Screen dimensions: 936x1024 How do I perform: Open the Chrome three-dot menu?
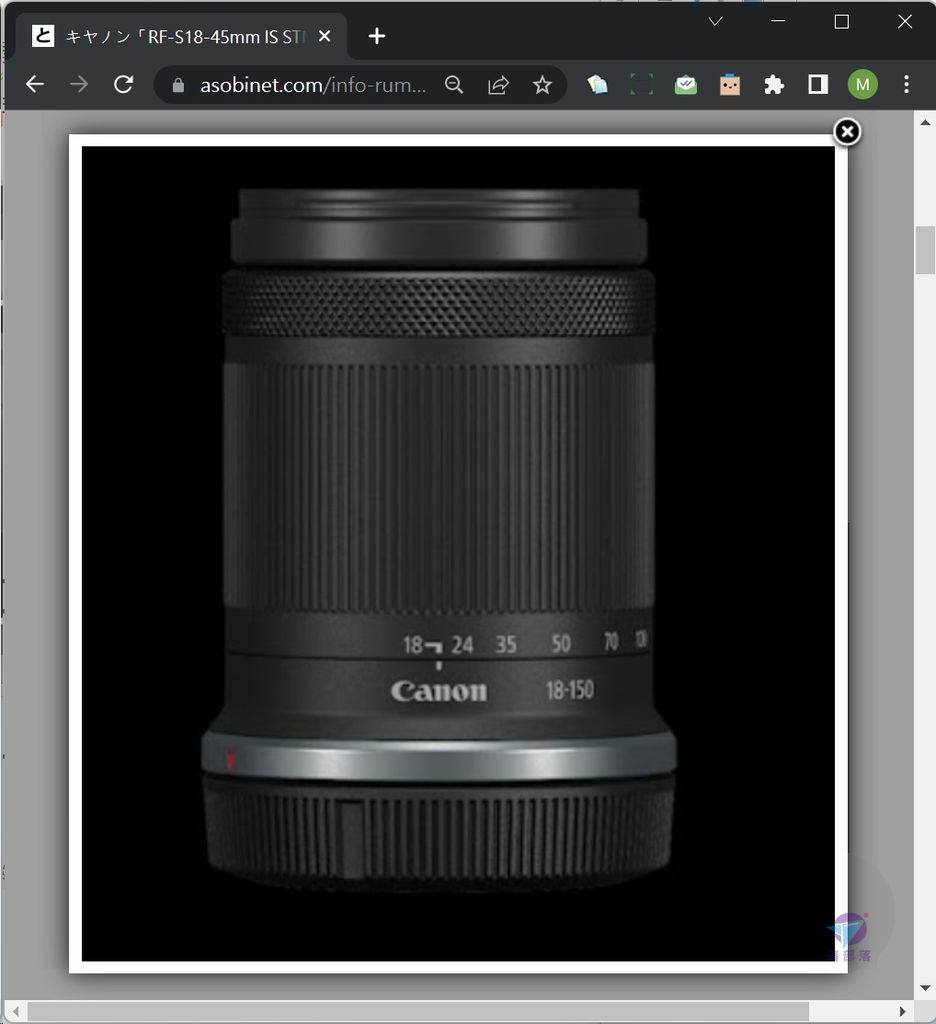tap(906, 84)
